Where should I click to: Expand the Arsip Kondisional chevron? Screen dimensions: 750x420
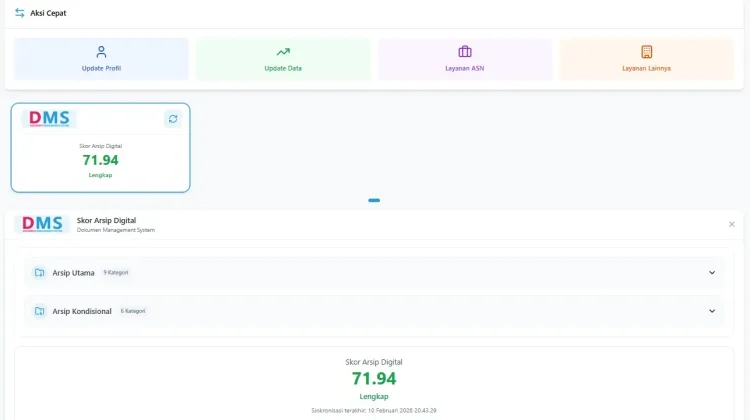coord(712,311)
